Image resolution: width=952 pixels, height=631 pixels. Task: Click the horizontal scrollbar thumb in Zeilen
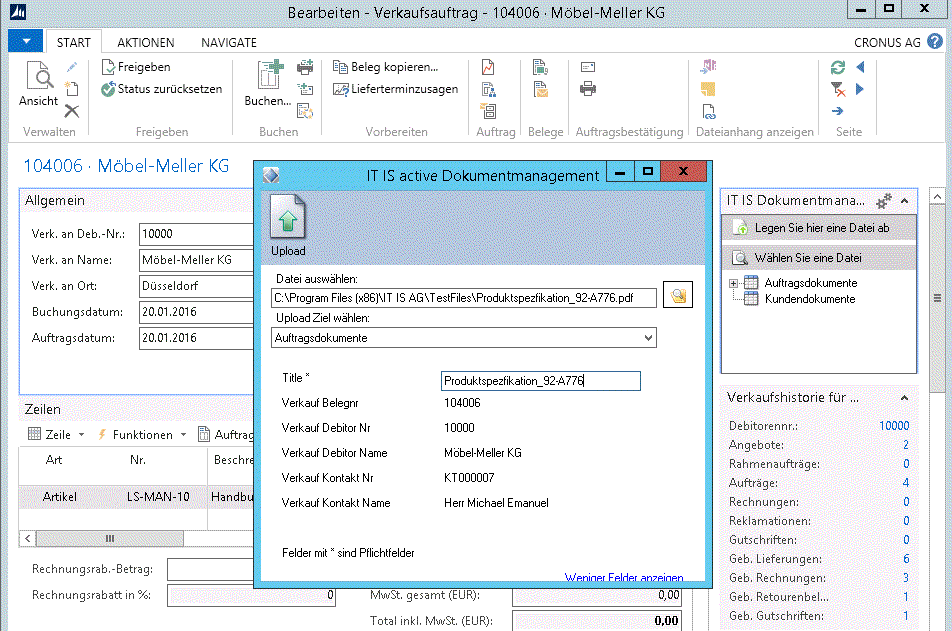[x=110, y=538]
